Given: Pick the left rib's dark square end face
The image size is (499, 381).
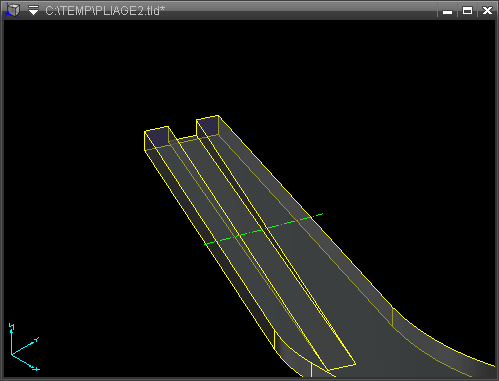Looking at the screenshot, I should [158, 137].
